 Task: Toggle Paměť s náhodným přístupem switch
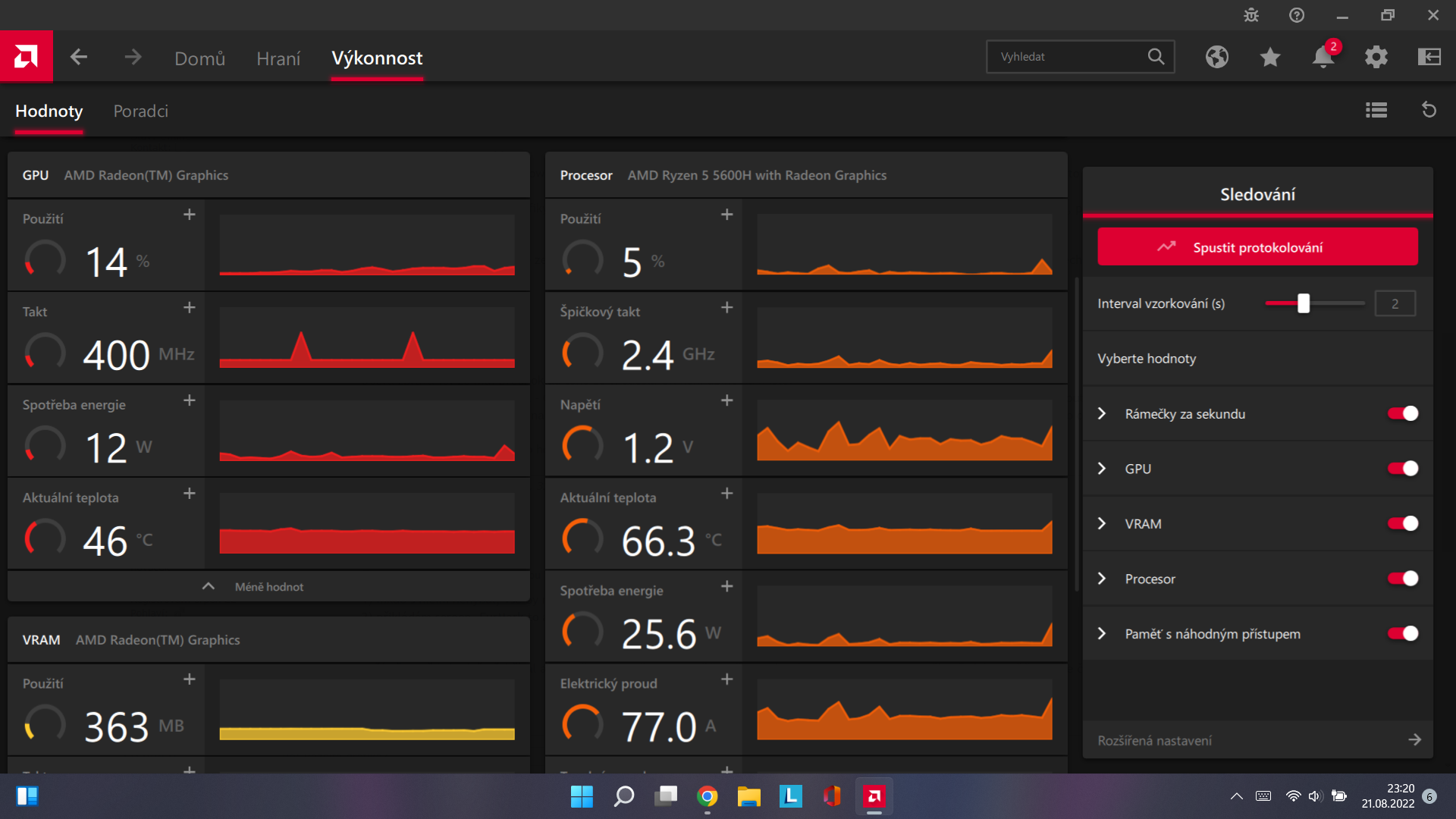coord(1403,634)
